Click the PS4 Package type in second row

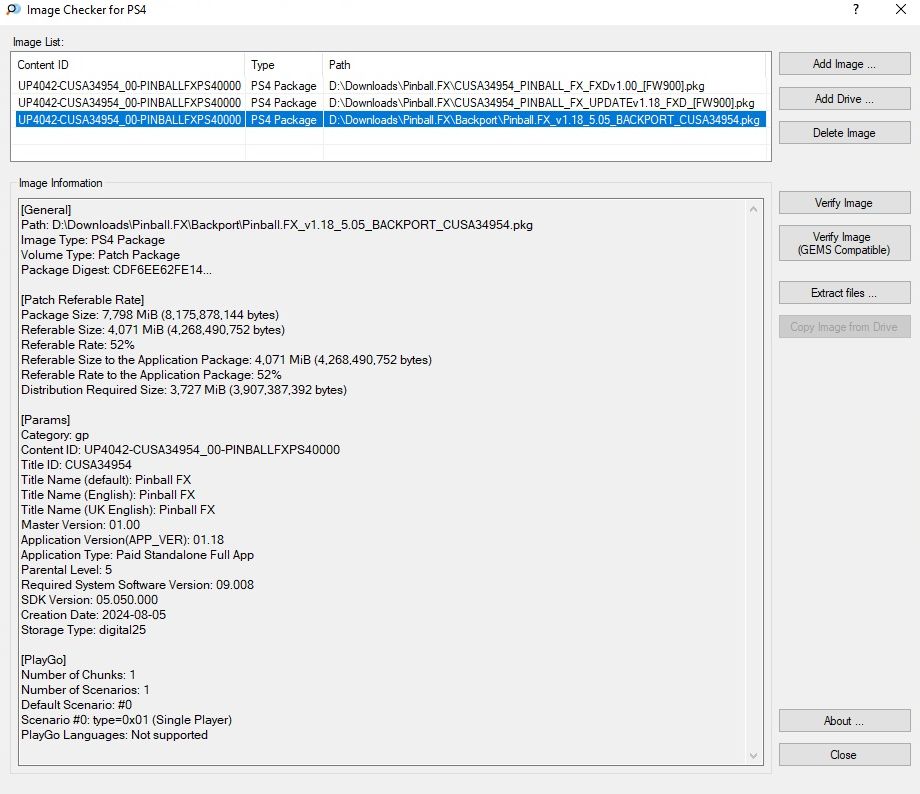[x=283, y=103]
